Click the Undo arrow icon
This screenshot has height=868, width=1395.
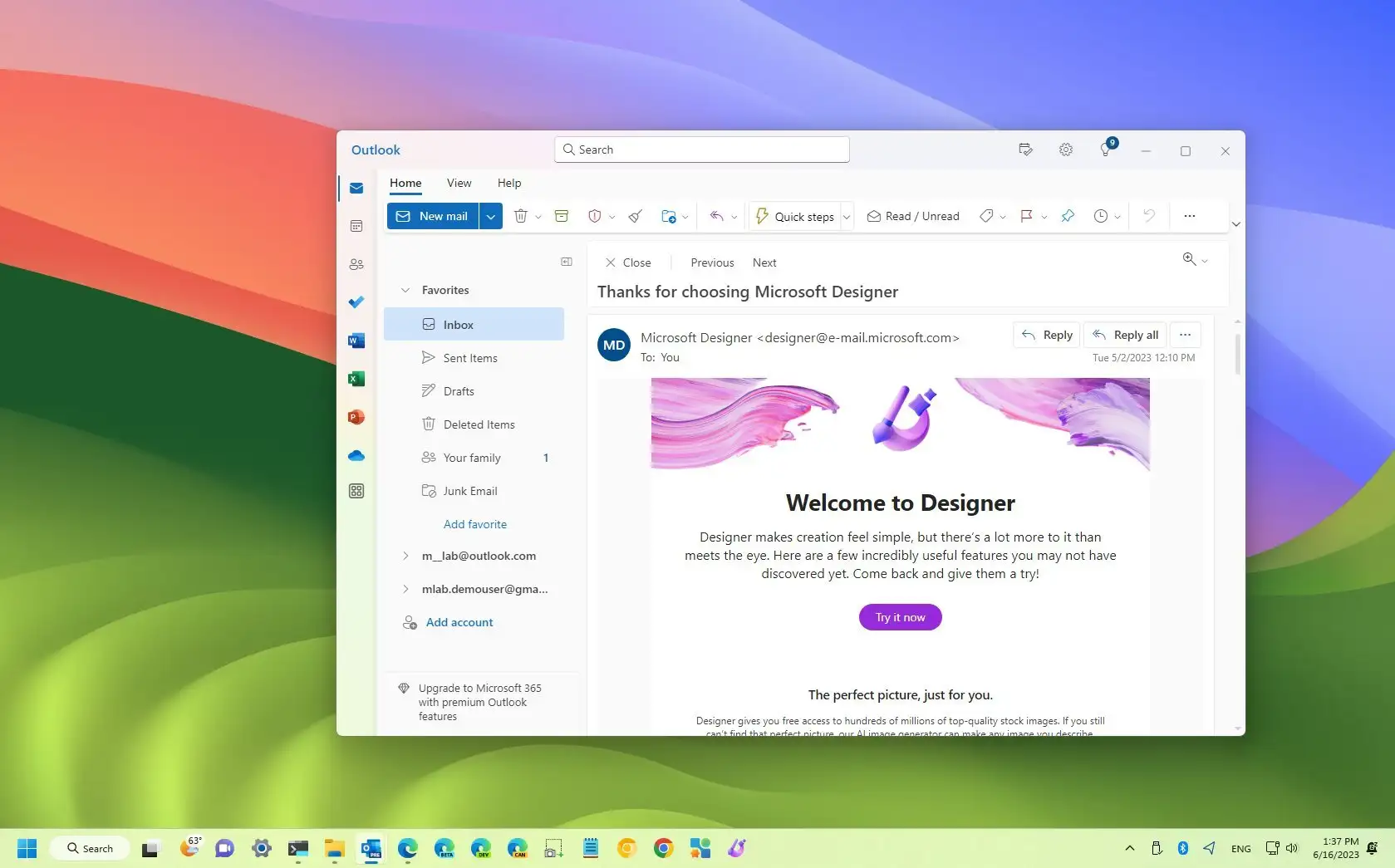click(x=1149, y=216)
